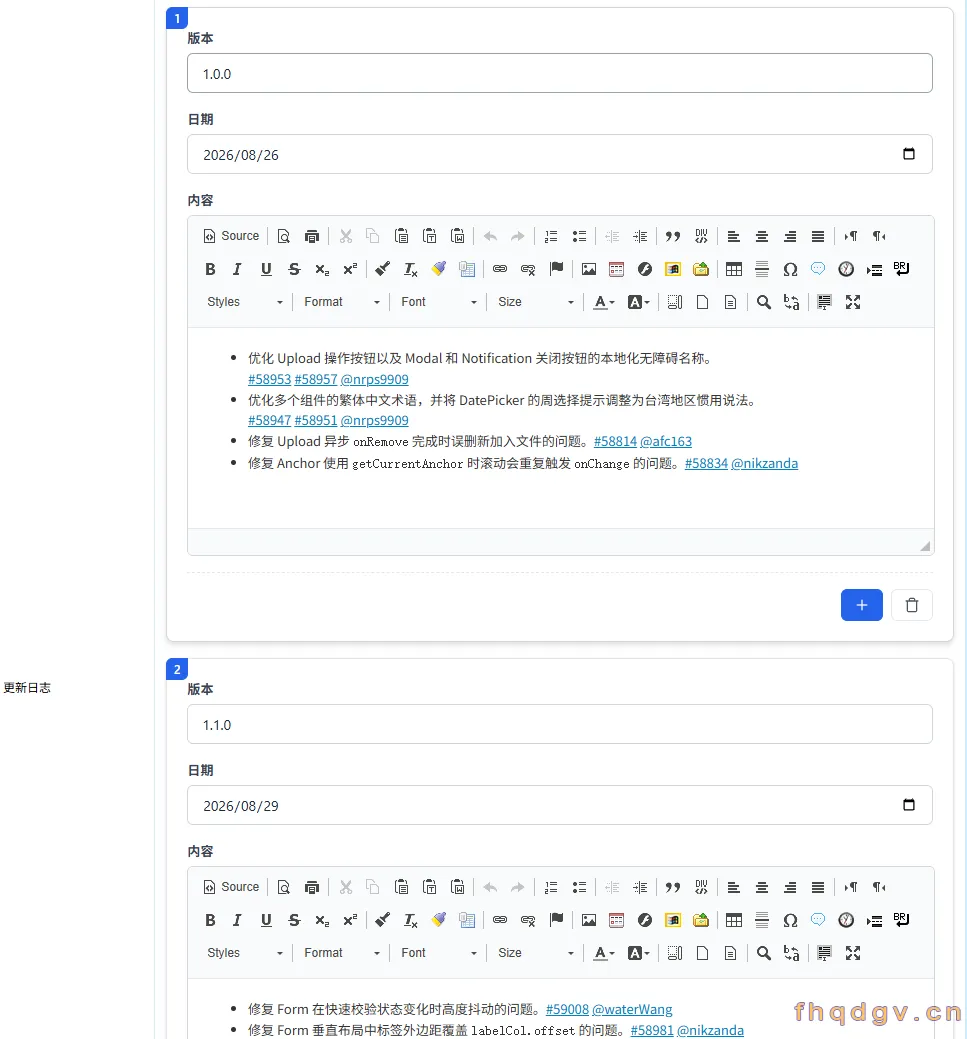Open Format dropdown in second editor
The height and width of the screenshot is (1039, 967).
tap(341, 953)
